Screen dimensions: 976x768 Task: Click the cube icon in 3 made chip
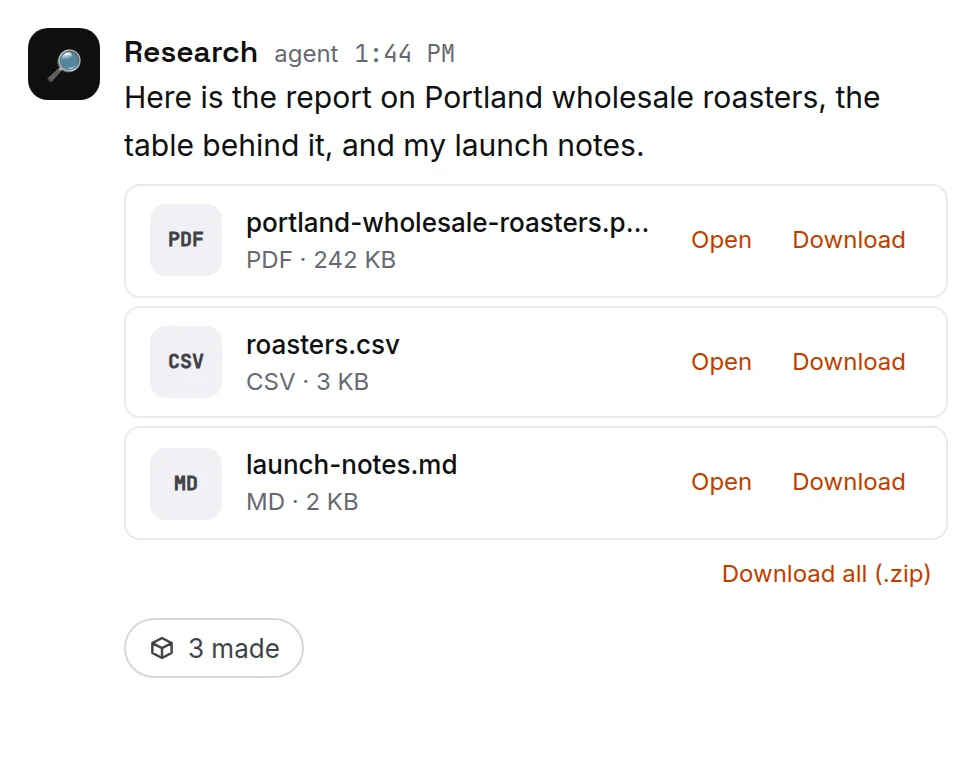tap(162, 649)
